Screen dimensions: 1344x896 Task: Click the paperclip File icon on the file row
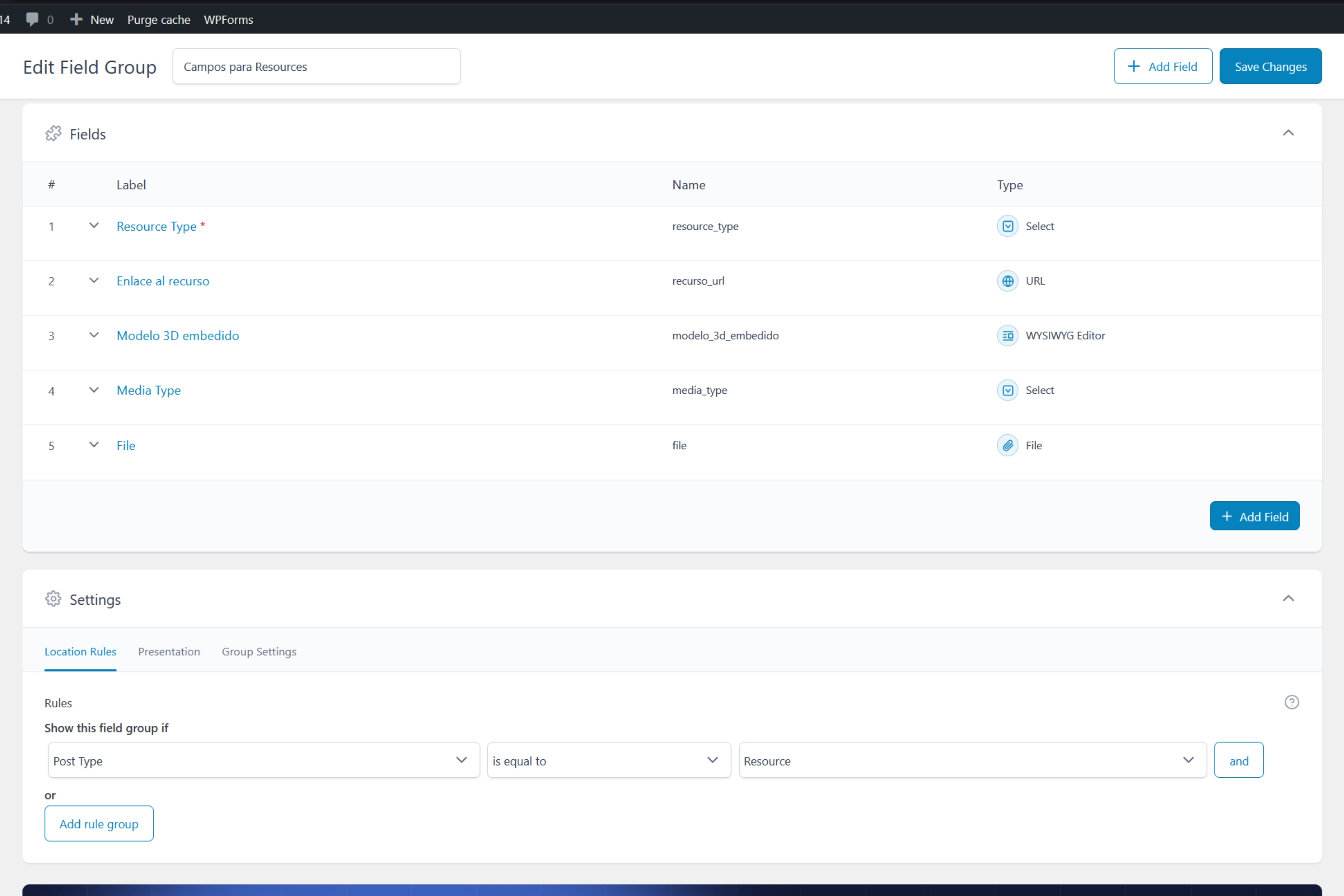(x=1008, y=445)
